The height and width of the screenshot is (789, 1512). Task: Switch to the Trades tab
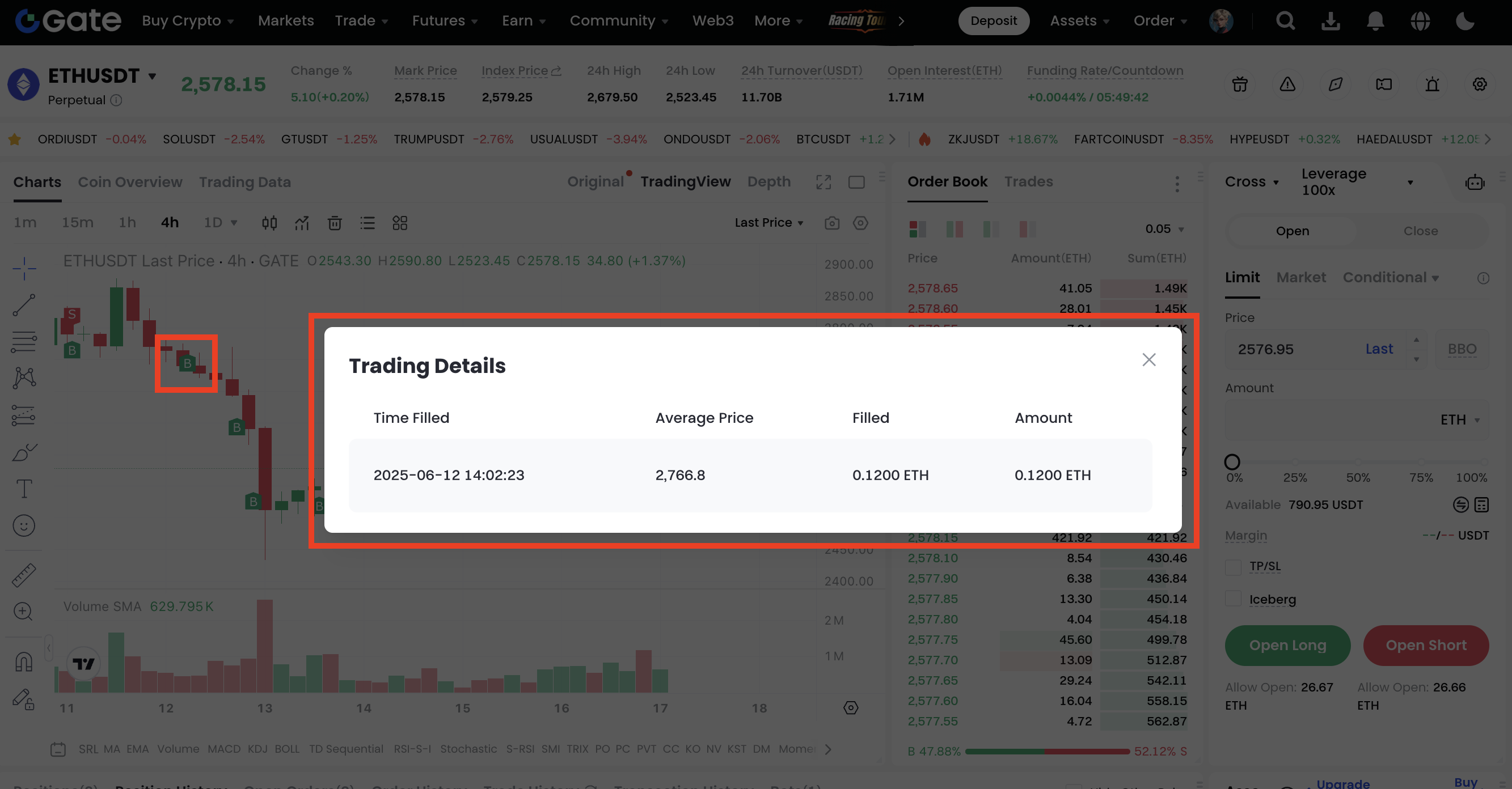tap(1028, 182)
